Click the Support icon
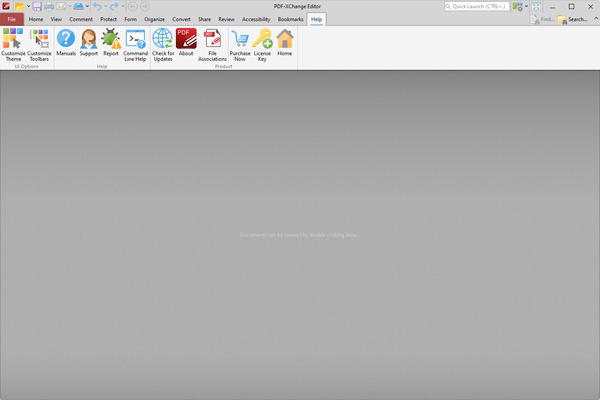This screenshot has height=400, width=600. 89,42
